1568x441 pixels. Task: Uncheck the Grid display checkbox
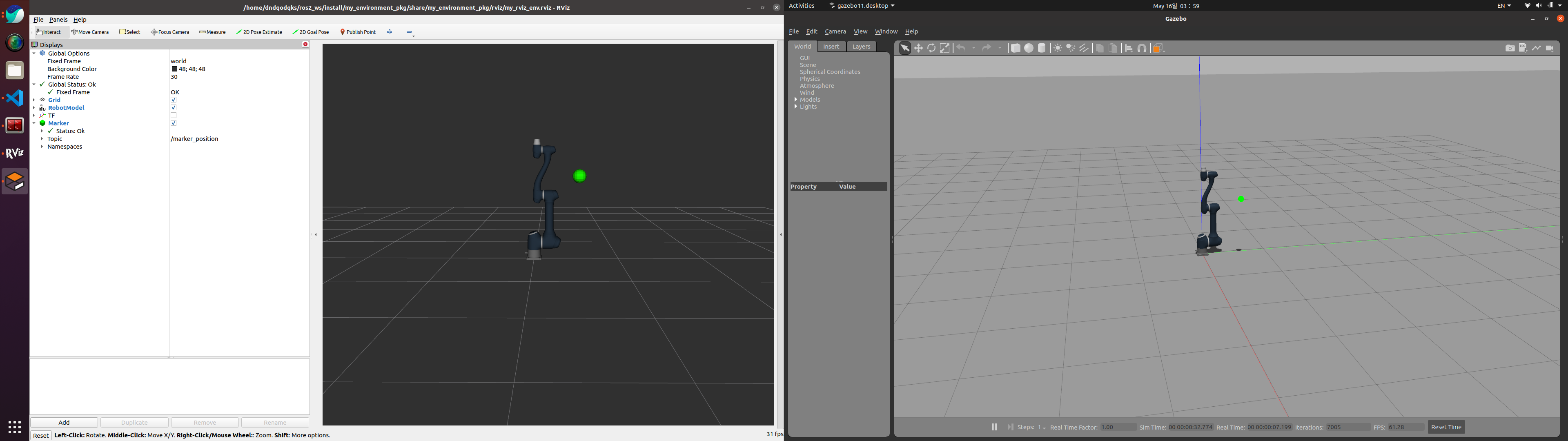(174, 100)
